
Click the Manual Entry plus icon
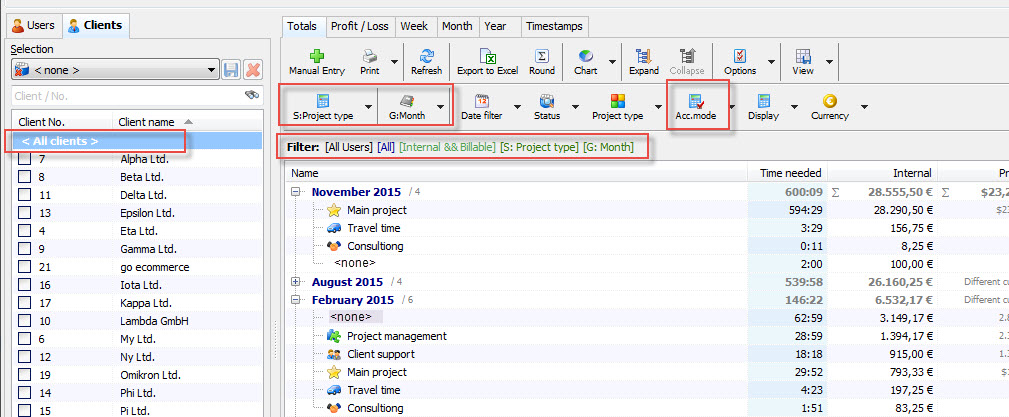click(x=317, y=56)
